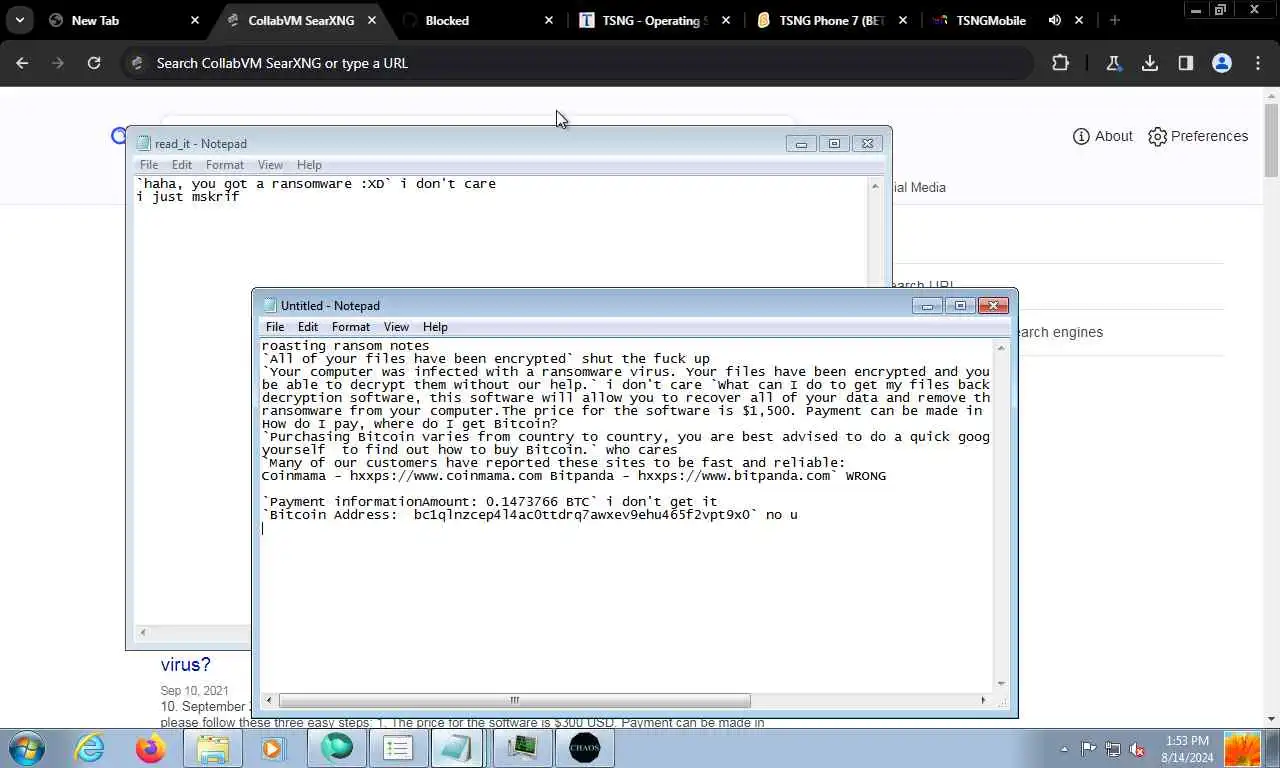Toggle the browser side panel
Screen dimensions: 1280x768
[x=1186, y=63]
